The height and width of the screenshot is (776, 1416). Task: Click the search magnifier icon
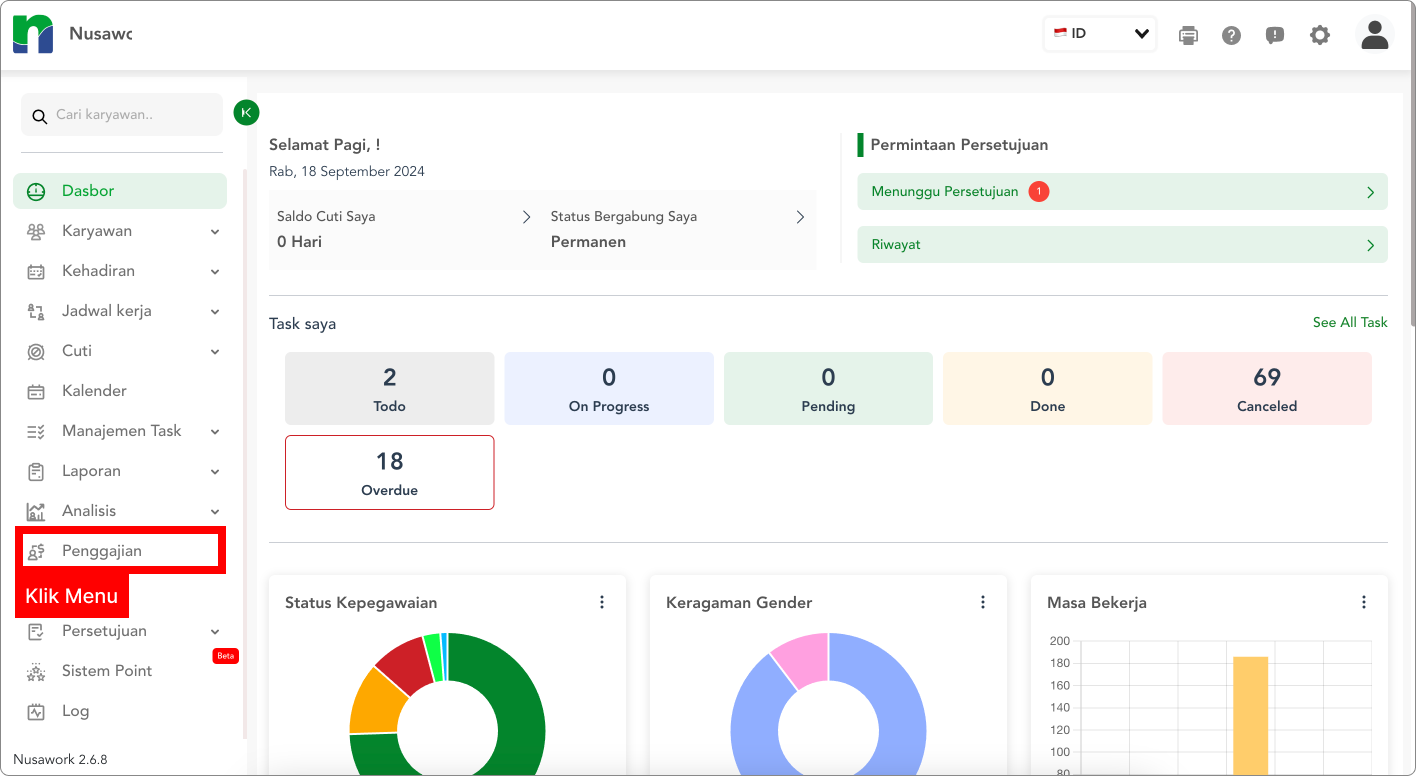40,116
